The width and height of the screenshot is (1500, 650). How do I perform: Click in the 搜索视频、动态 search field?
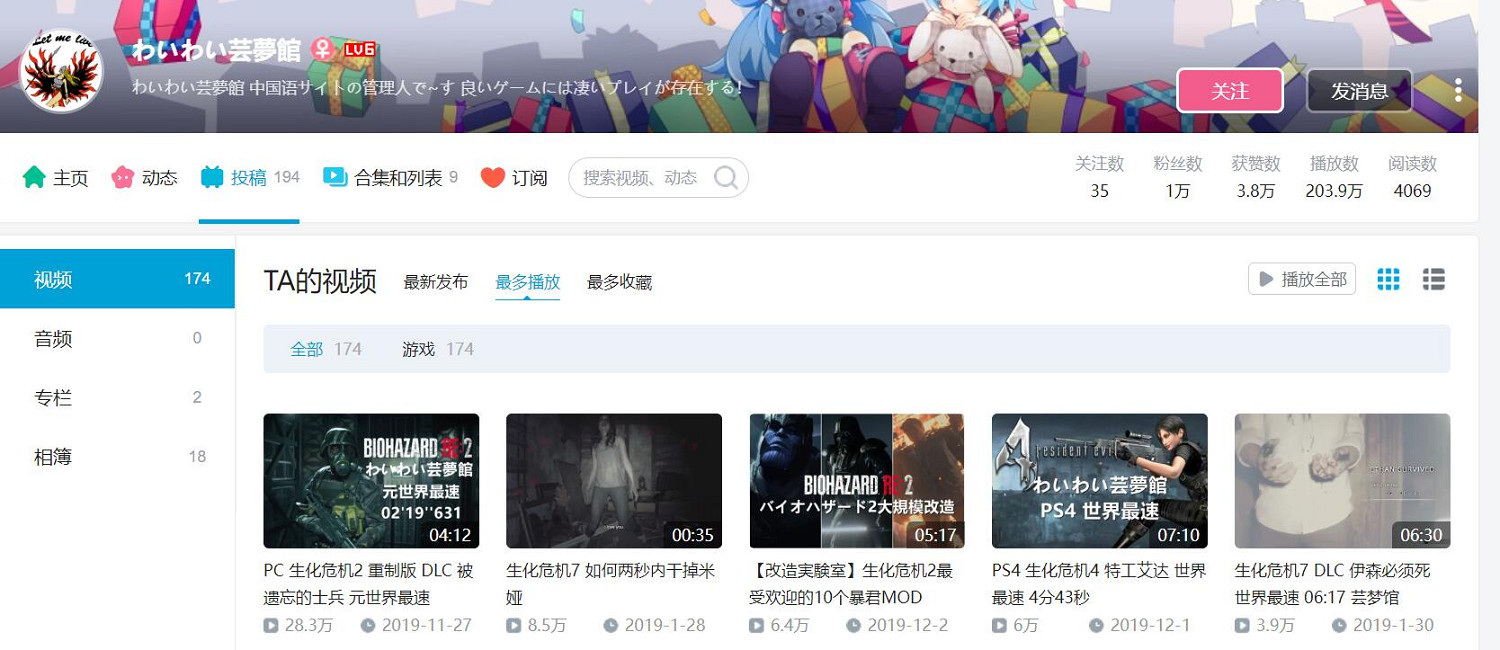640,178
